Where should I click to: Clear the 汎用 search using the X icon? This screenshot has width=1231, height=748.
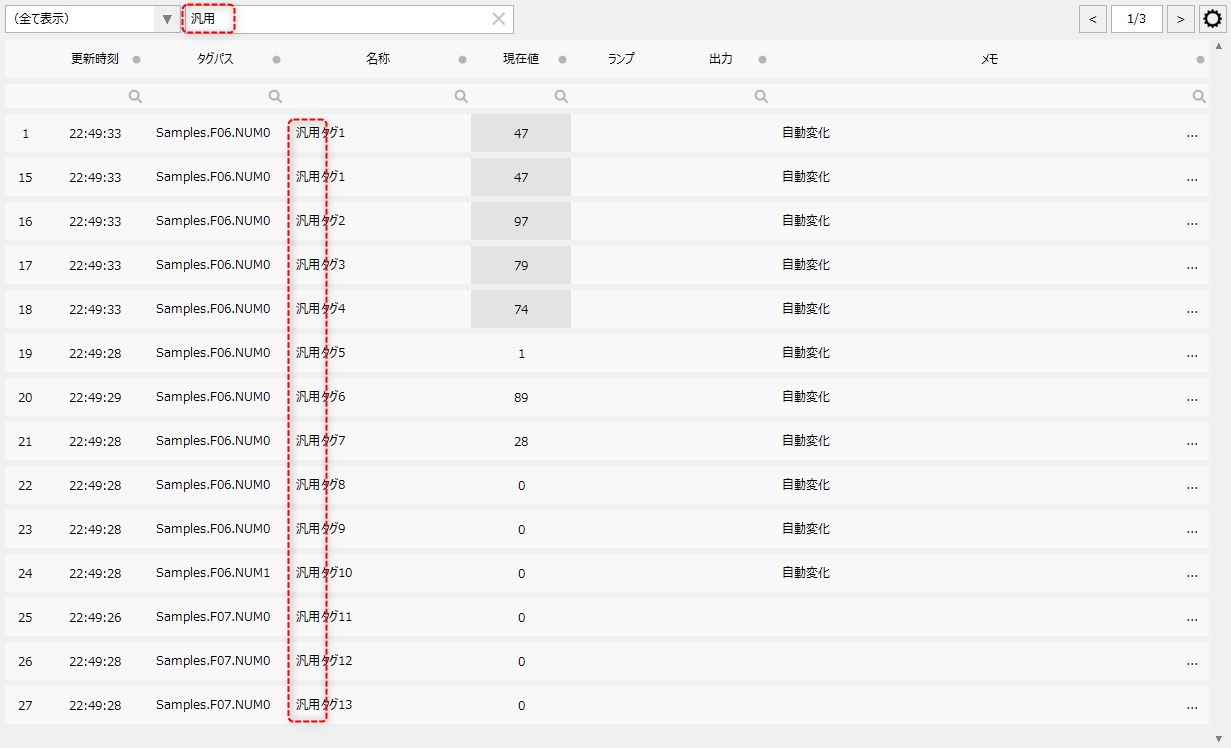click(x=497, y=18)
